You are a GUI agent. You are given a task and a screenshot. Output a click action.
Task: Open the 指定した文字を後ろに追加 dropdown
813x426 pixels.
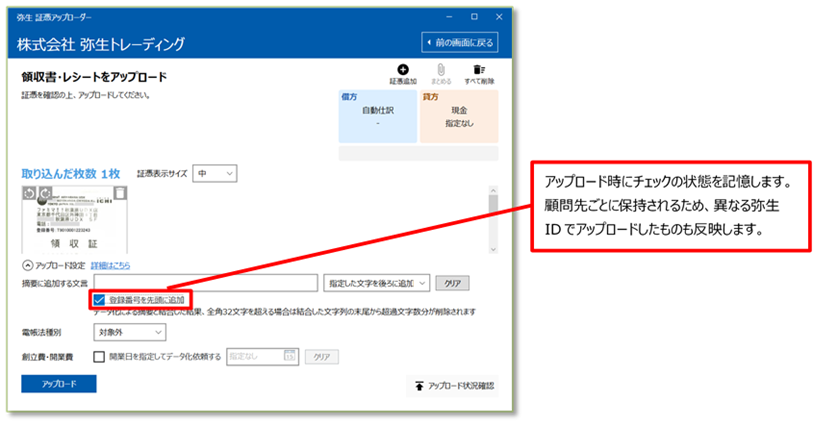pos(376,283)
